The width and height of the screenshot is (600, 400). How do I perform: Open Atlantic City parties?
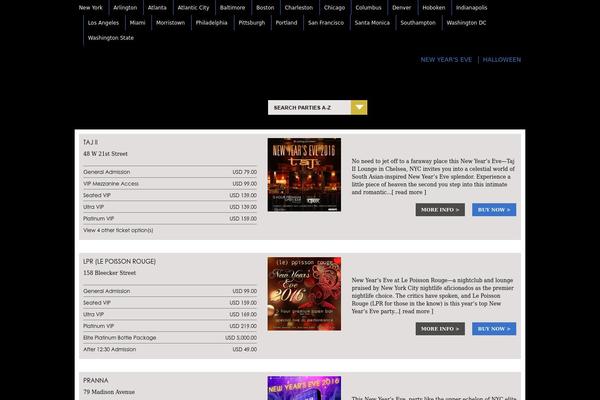[x=193, y=8]
